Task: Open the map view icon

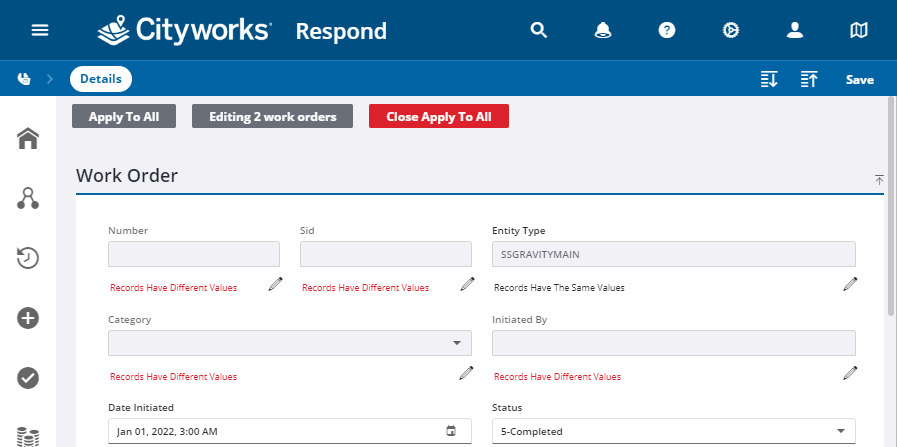Action: 859,30
